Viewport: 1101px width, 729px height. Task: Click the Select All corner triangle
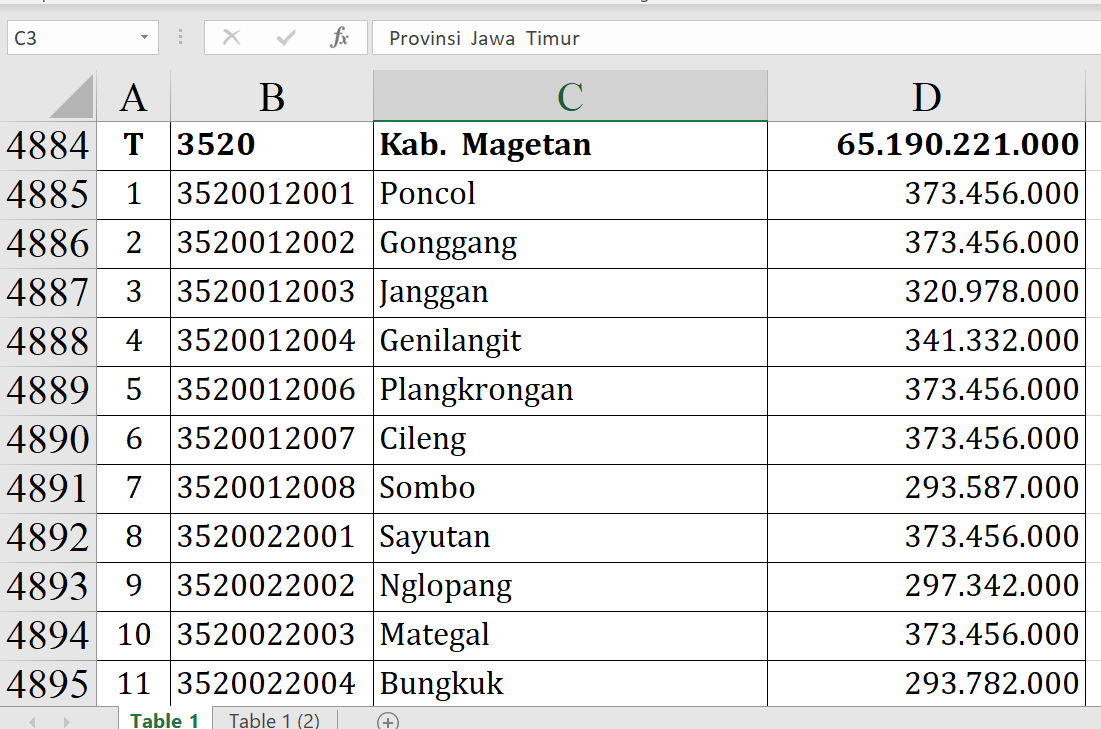pos(71,98)
